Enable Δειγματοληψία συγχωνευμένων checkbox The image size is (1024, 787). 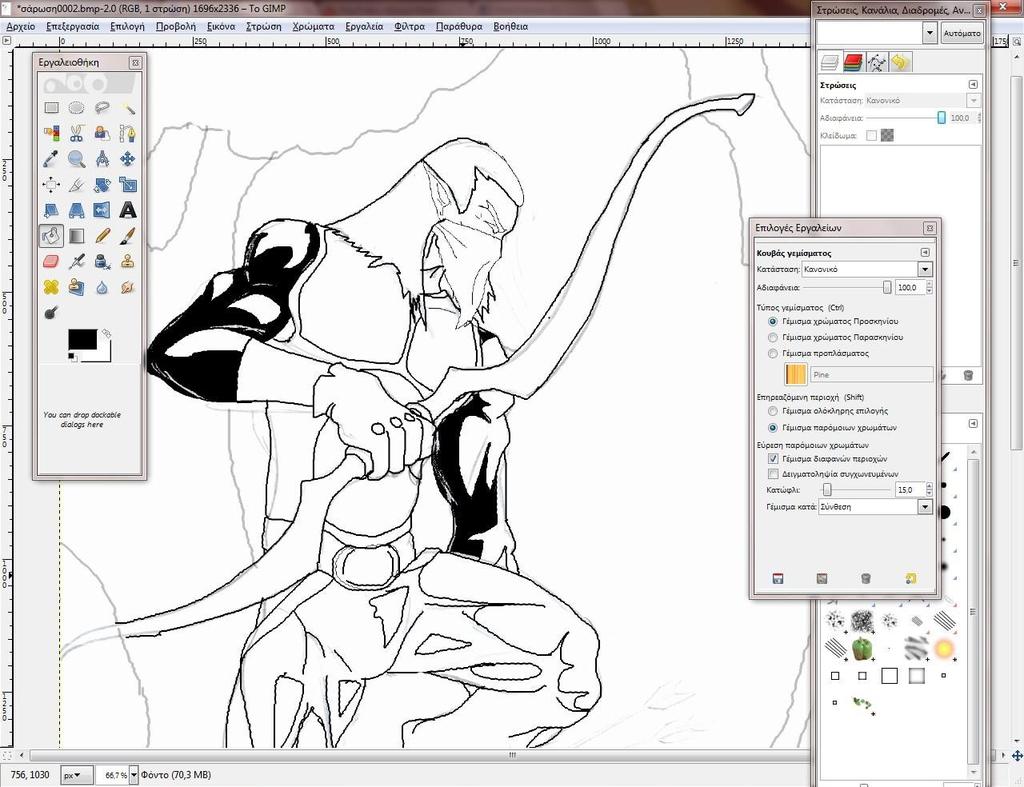tap(773, 474)
